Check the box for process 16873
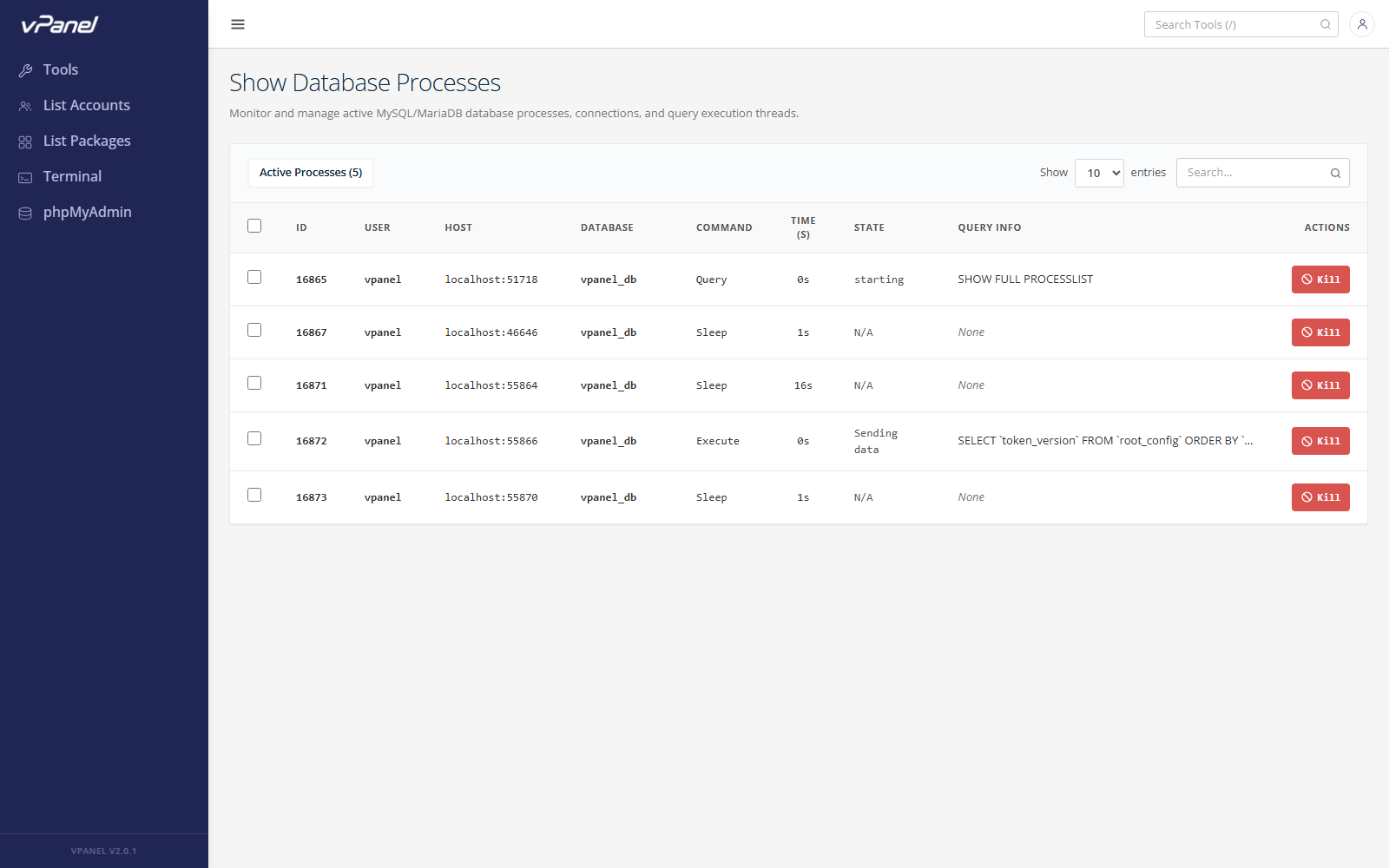The height and width of the screenshot is (868, 1389). click(x=254, y=495)
